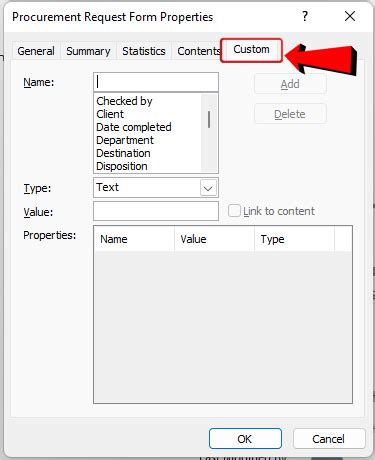Enable the Link to content checkbox

234,211
